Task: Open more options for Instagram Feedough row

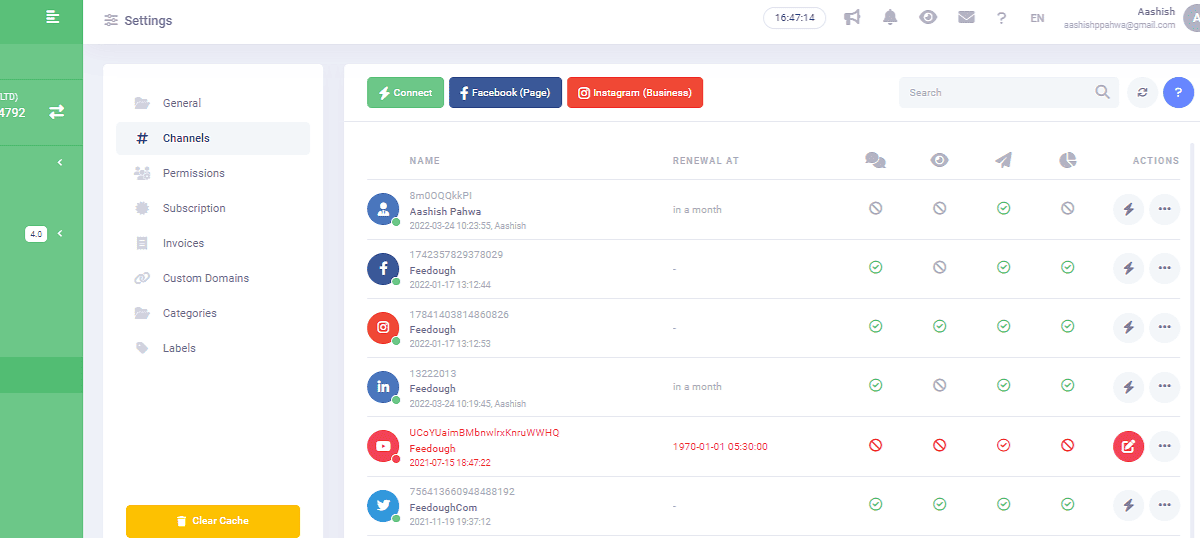Action: click(1164, 327)
